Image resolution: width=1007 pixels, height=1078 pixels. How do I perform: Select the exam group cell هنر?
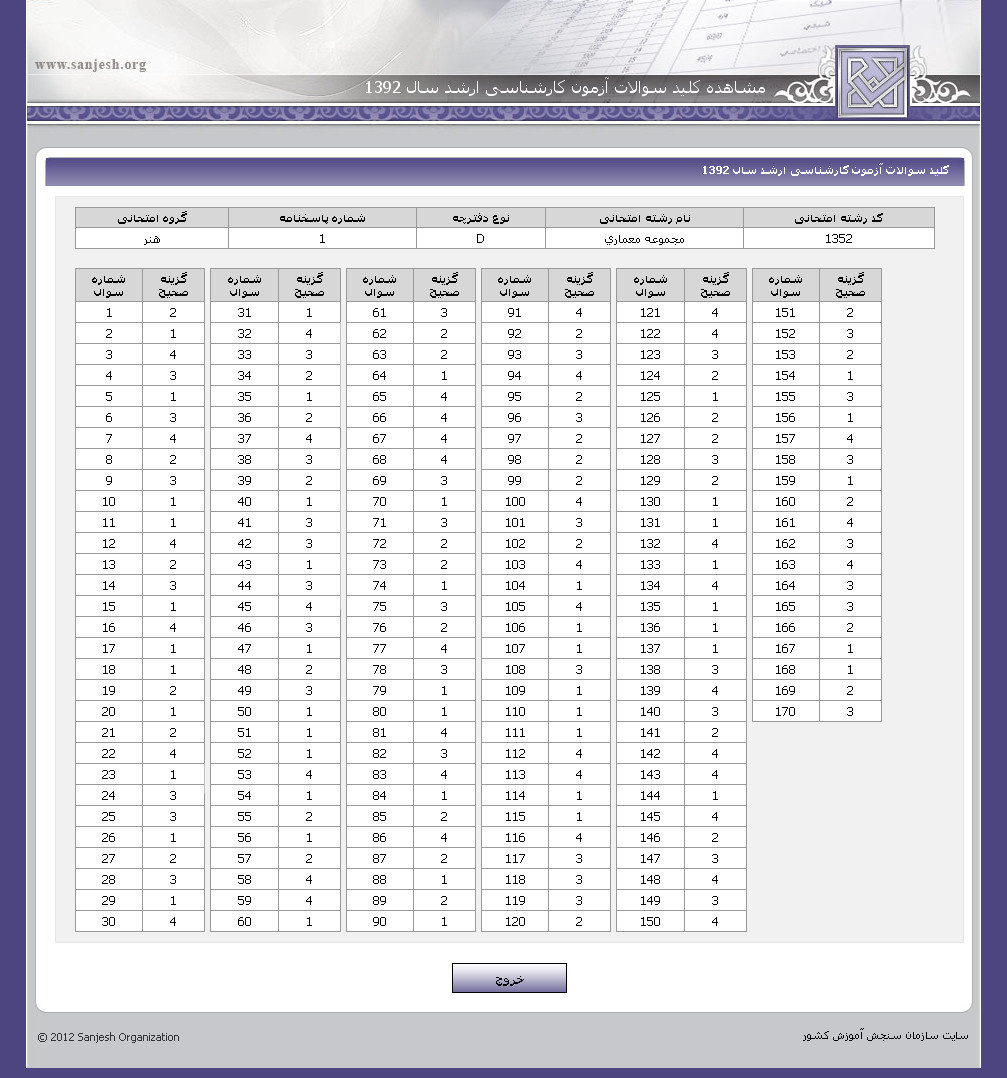[152, 239]
